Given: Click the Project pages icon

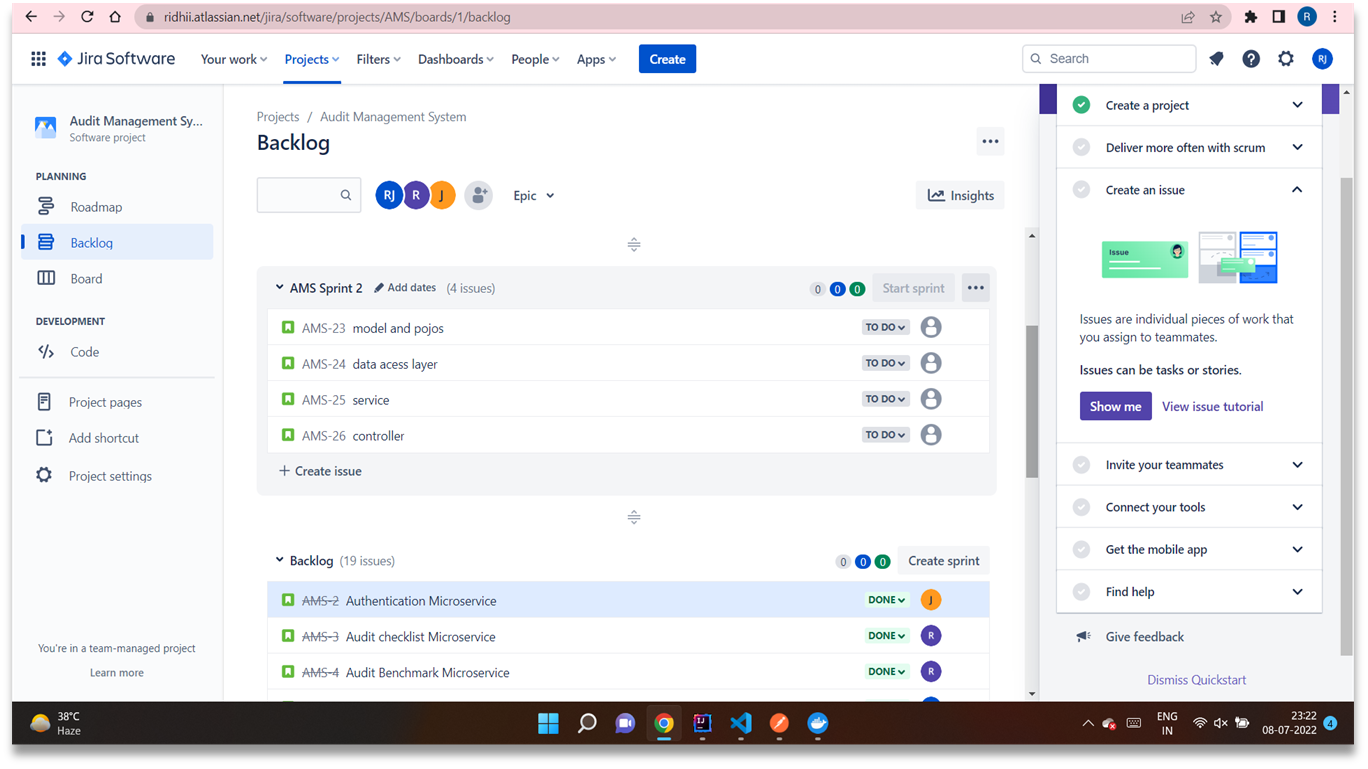Looking at the screenshot, I should pos(44,401).
